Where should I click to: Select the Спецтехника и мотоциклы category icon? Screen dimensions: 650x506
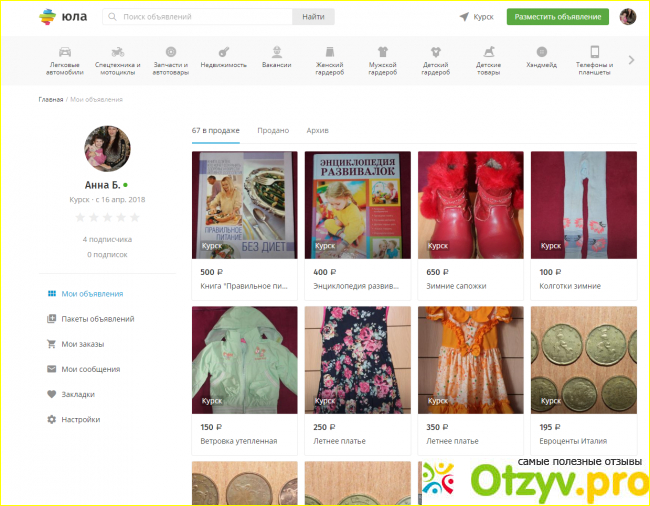tap(117, 52)
